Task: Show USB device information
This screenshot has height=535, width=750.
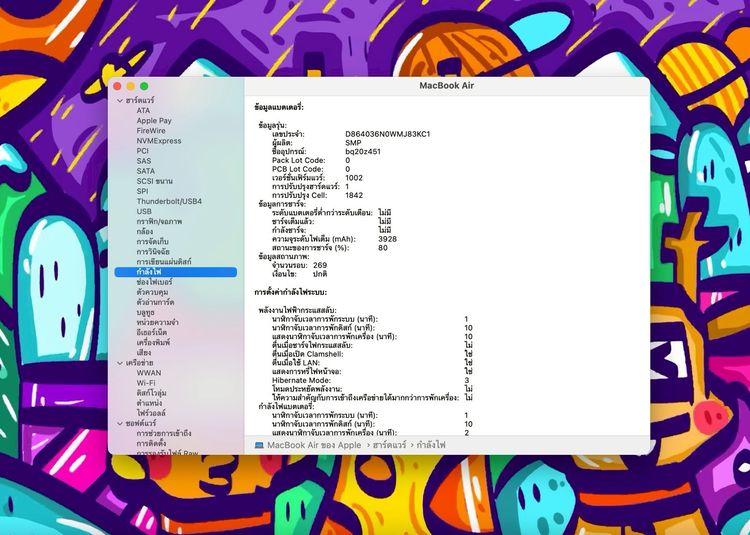Action: tap(144, 211)
